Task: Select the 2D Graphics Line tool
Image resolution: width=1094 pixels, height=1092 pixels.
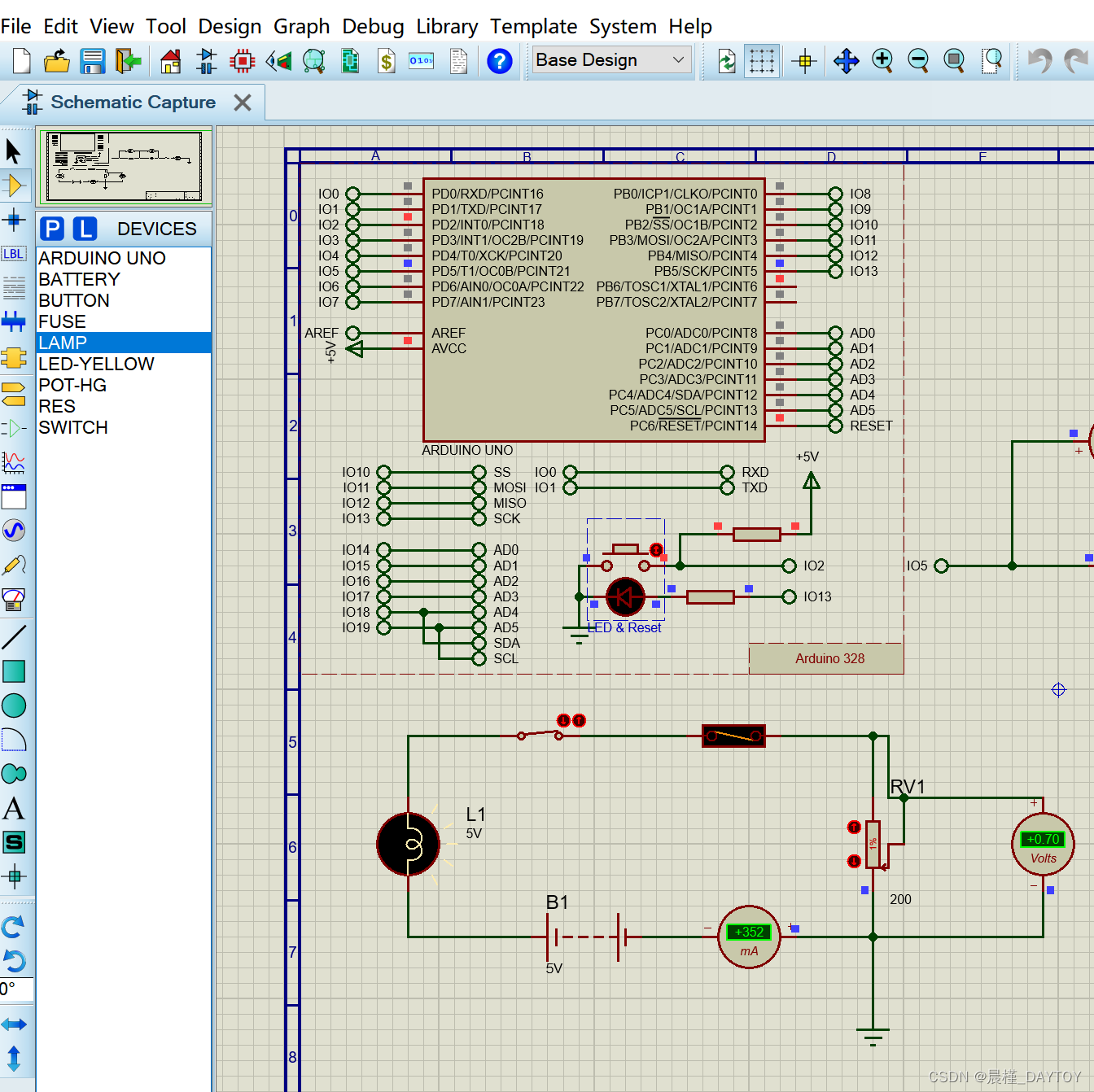Action: point(14,636)
